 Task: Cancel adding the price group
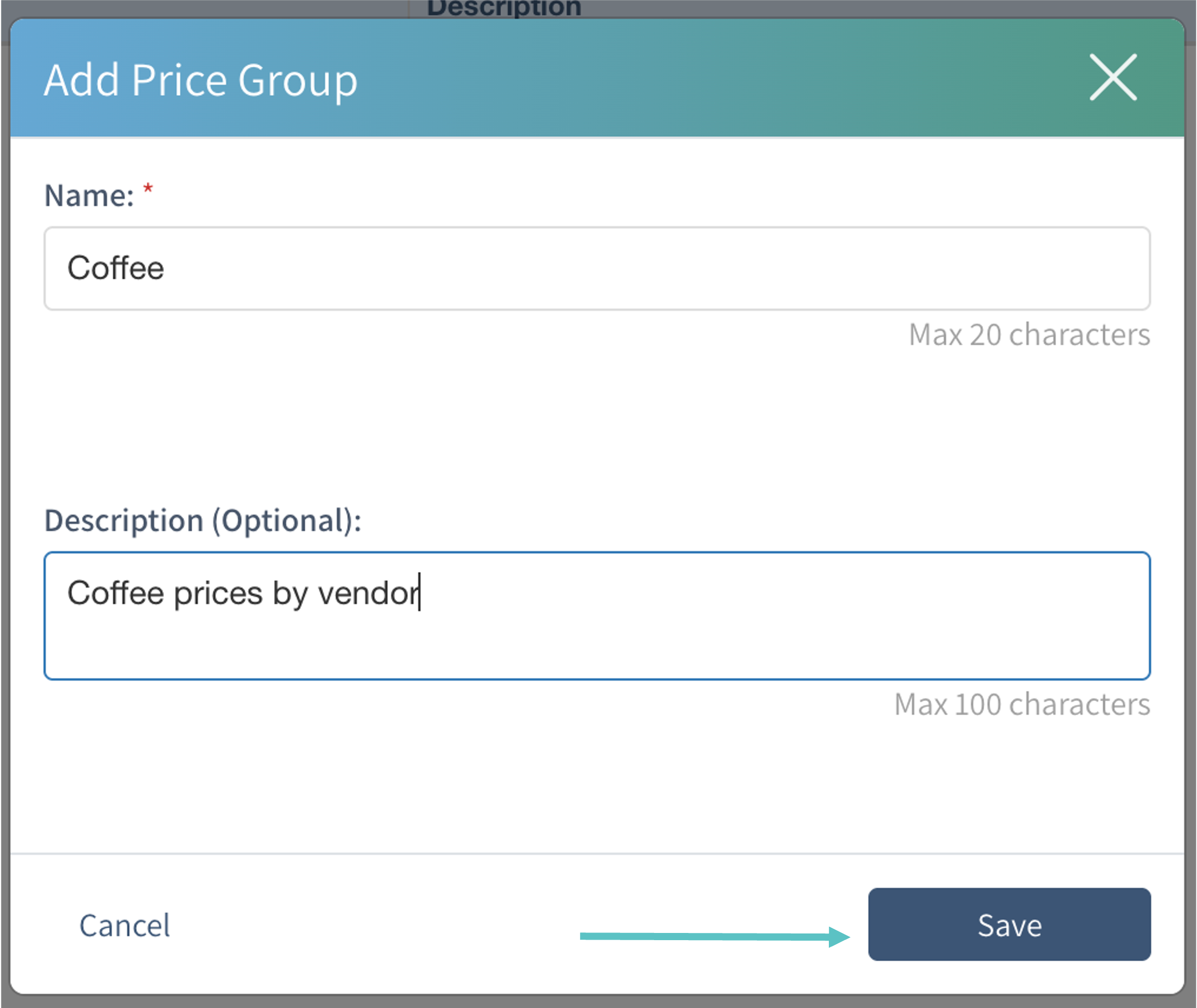pyautogui.click(x=124, y=926)
